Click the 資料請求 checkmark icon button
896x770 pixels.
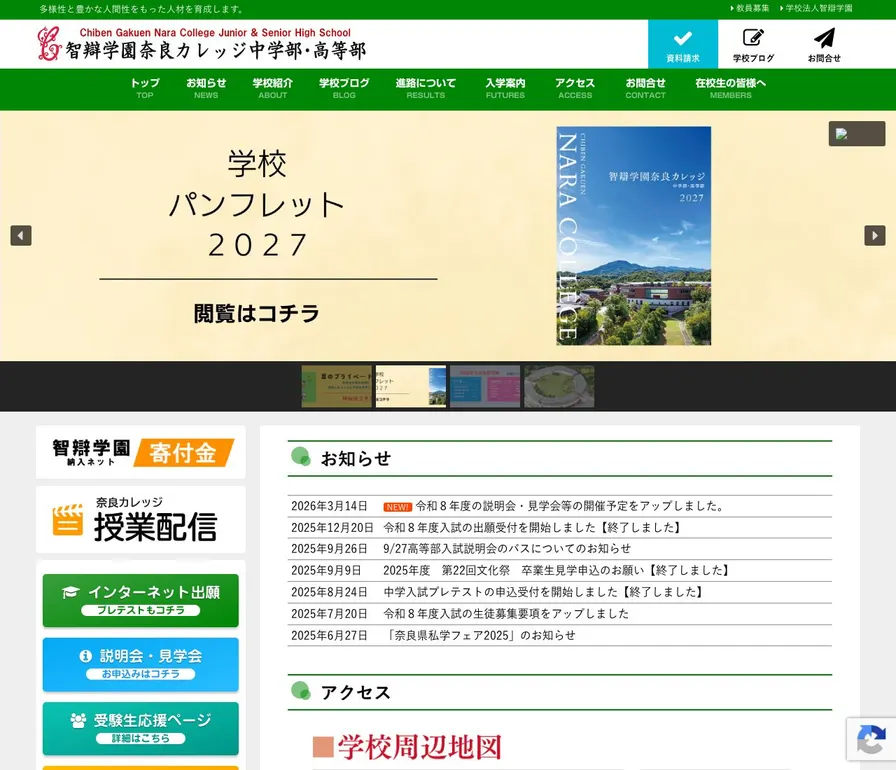click(x=682, y=45)
